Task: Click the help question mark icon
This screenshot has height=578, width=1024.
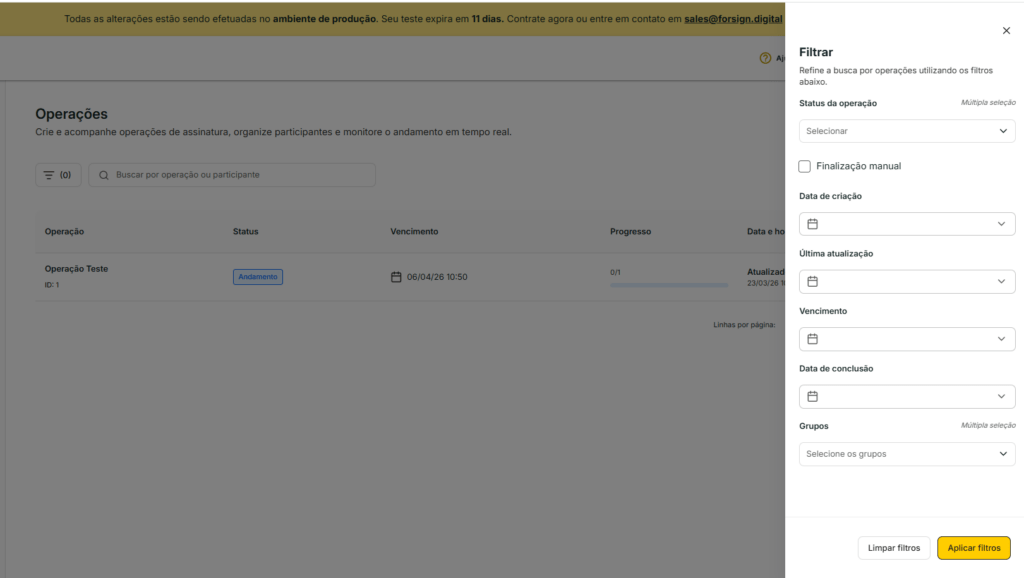Action: (765, 58)
